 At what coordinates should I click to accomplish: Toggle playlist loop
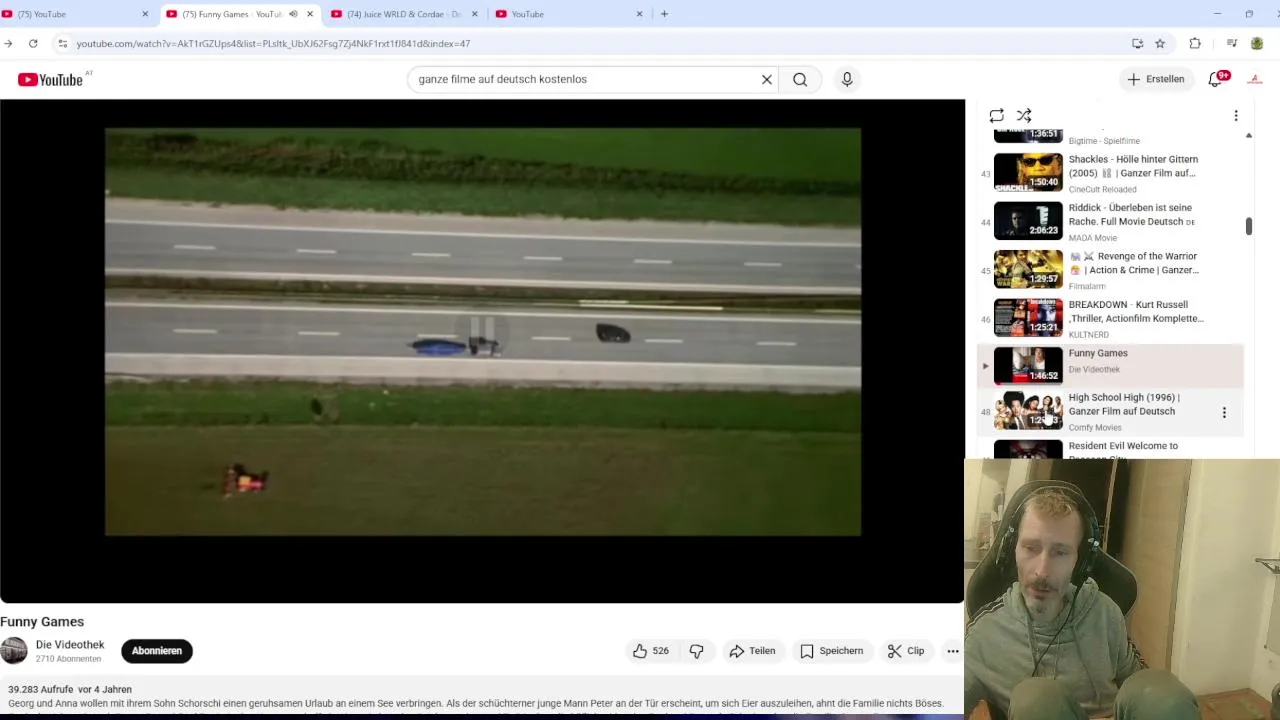click(996, 116)
